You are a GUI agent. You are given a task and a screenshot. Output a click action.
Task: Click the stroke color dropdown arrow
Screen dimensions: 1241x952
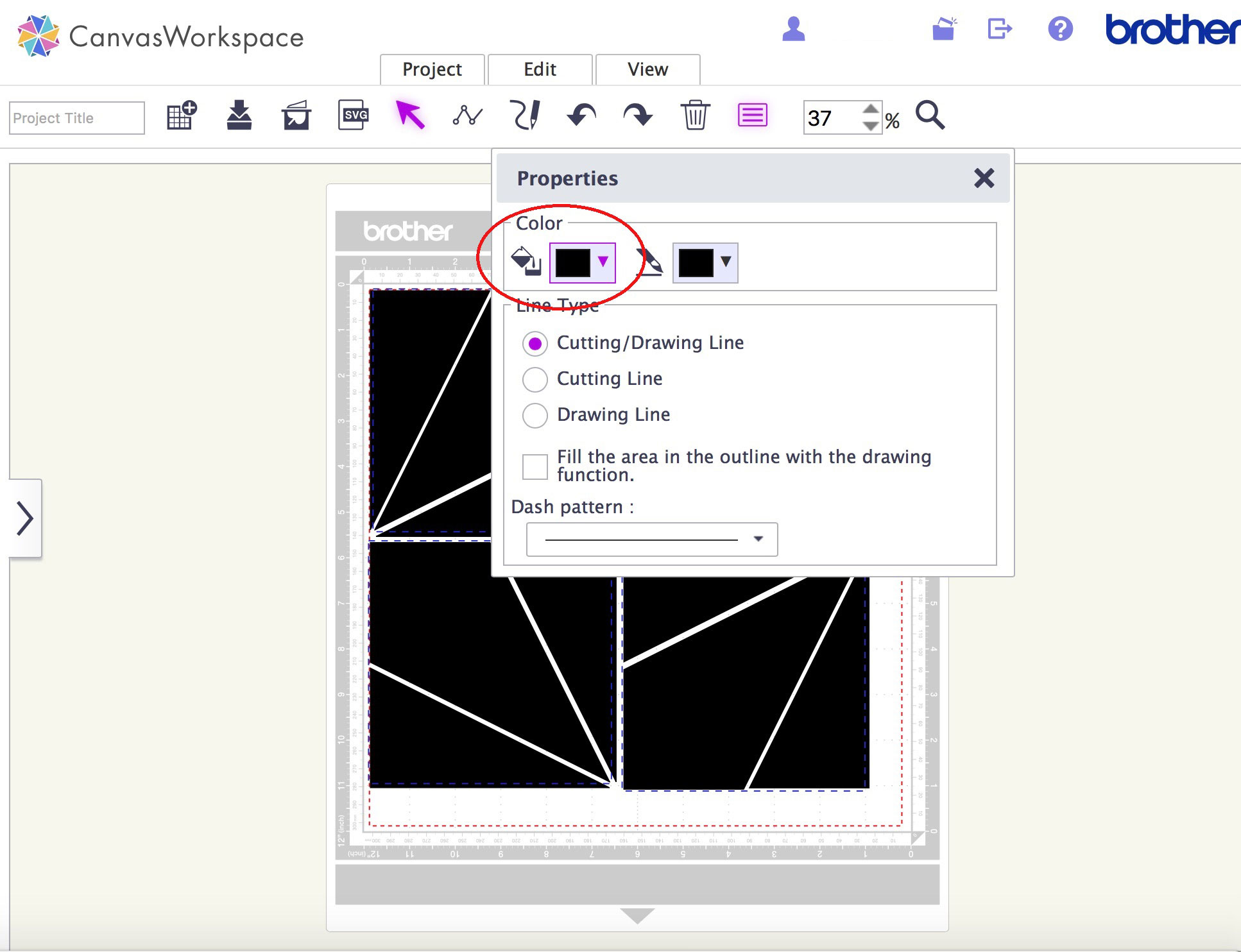point(724,262)
